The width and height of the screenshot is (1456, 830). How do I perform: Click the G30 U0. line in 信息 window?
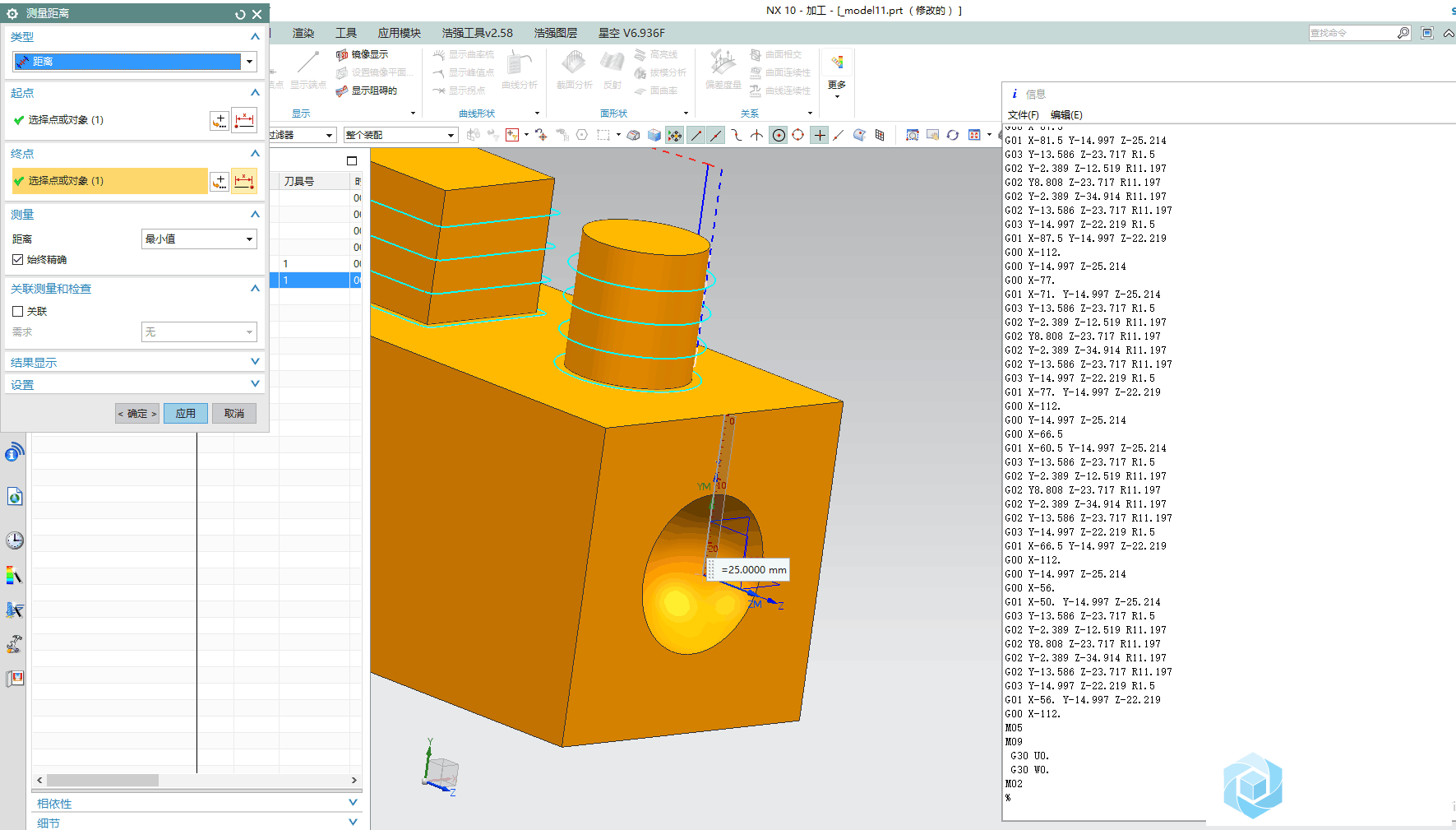coord(1029,756)
